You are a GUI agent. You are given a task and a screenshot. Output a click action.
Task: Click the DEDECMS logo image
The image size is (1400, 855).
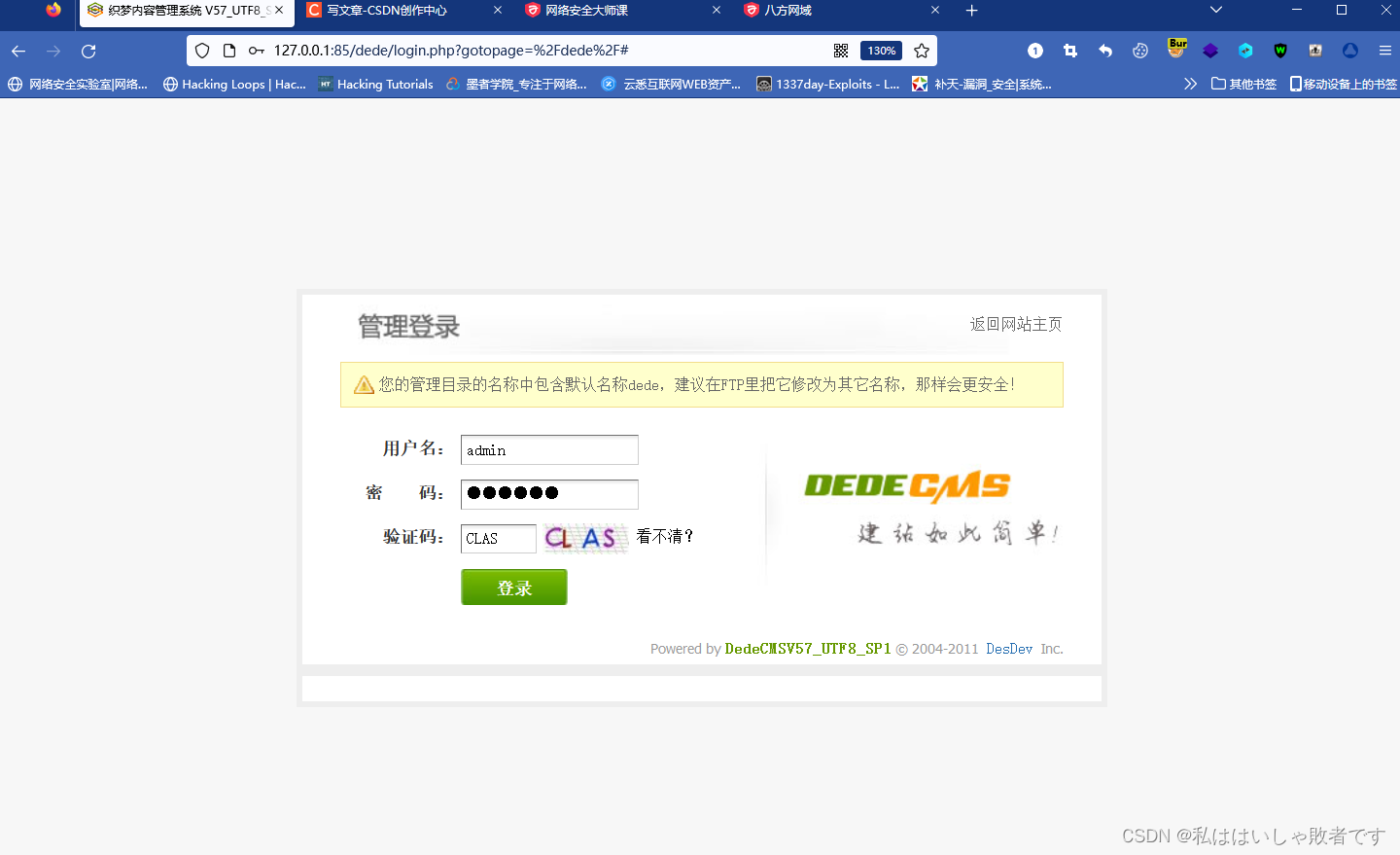click(x=907, y=486)
